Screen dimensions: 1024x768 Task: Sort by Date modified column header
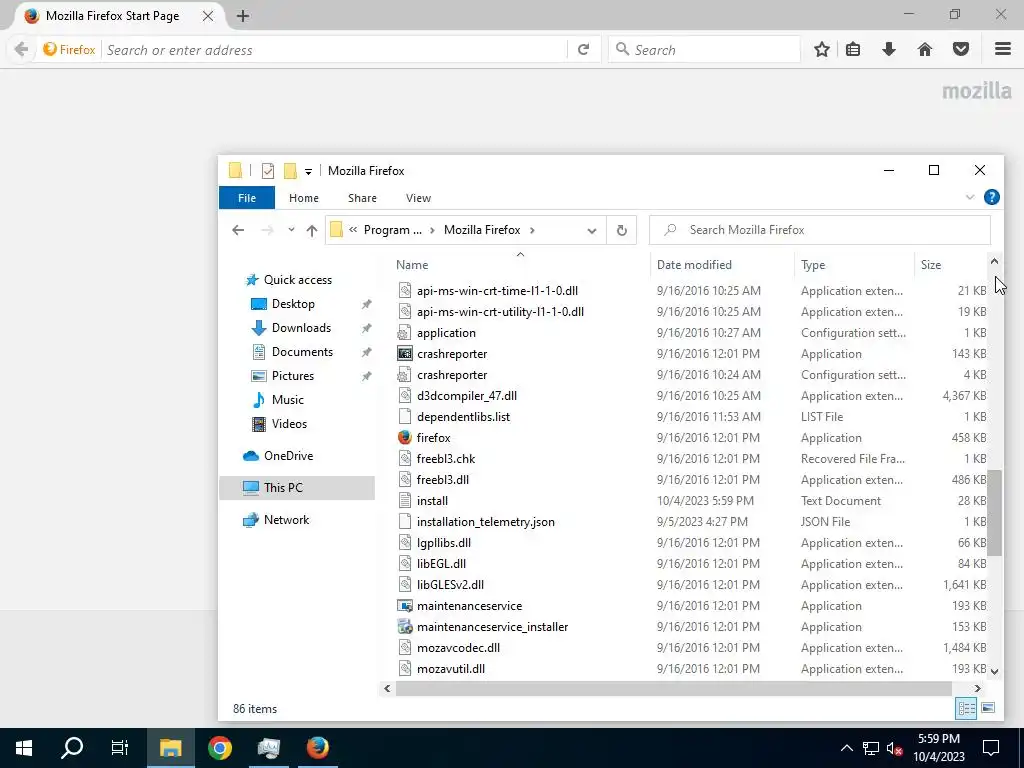(x=722, y=264)
